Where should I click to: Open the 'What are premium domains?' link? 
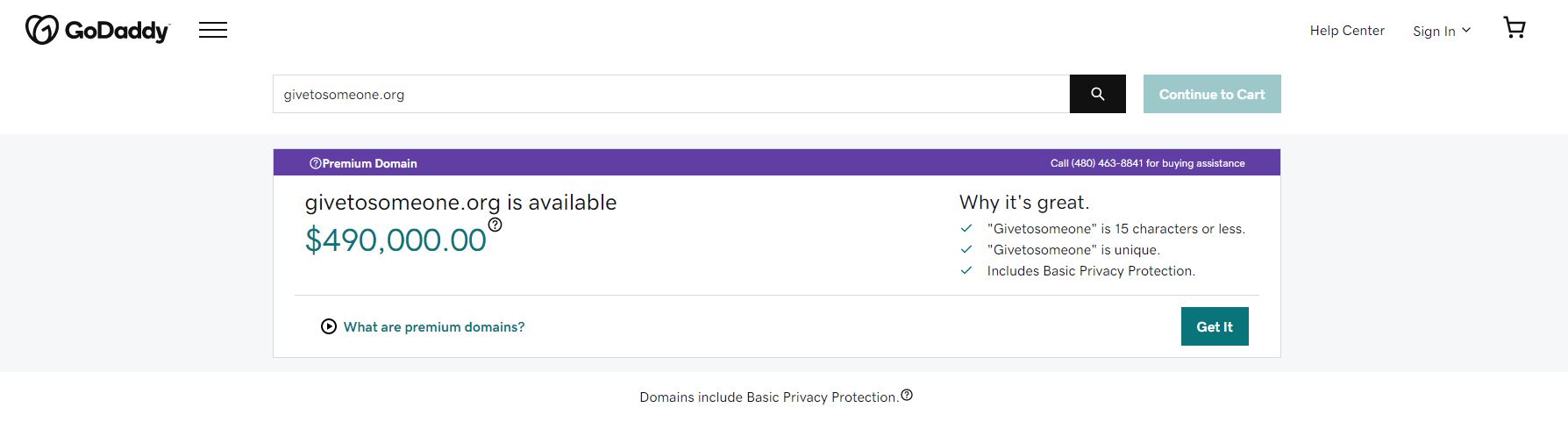[434, 327]
